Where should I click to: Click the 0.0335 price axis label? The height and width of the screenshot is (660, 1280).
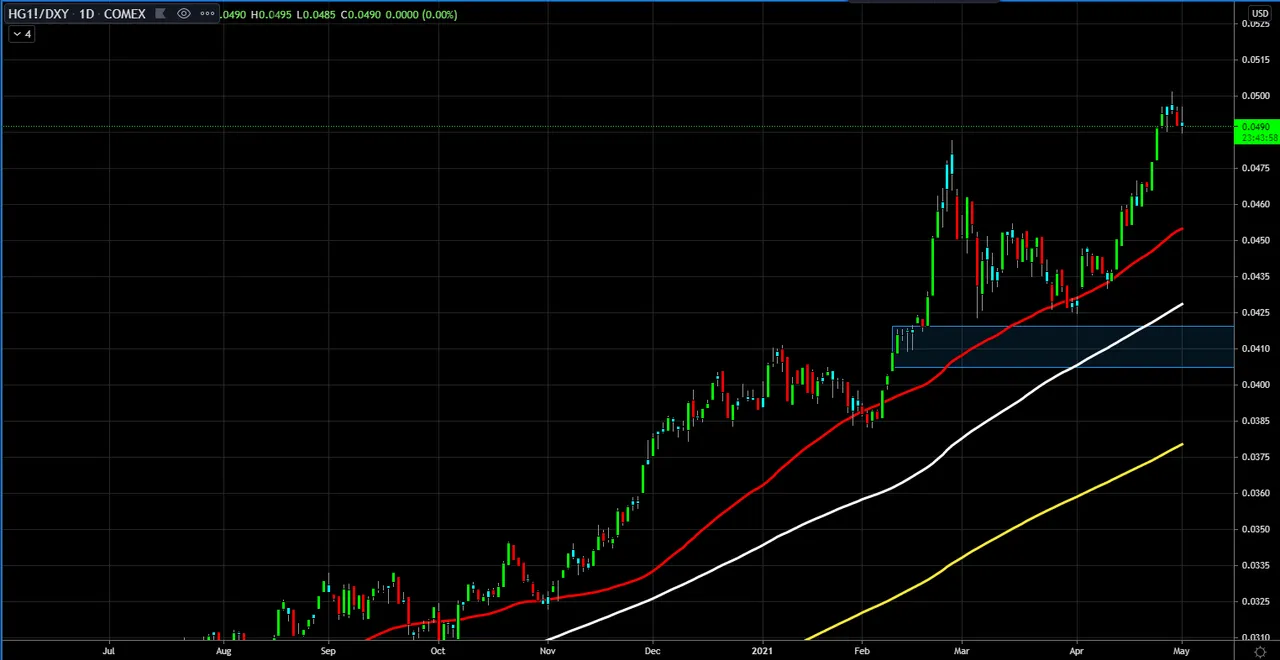(x=1256, y=565)
